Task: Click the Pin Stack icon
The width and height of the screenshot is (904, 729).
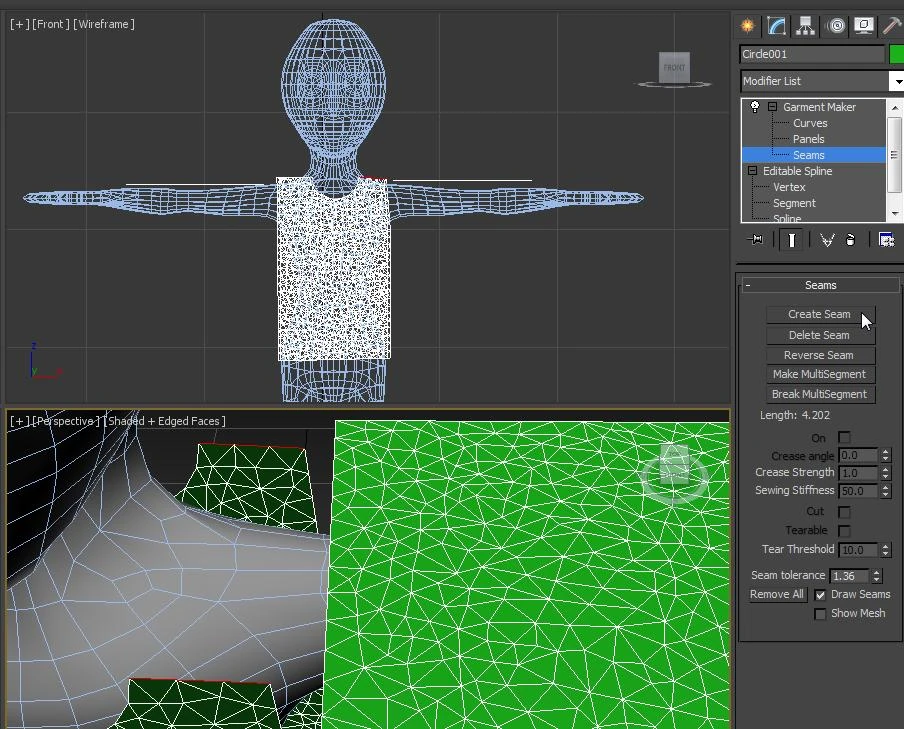Action: point(756,240)
